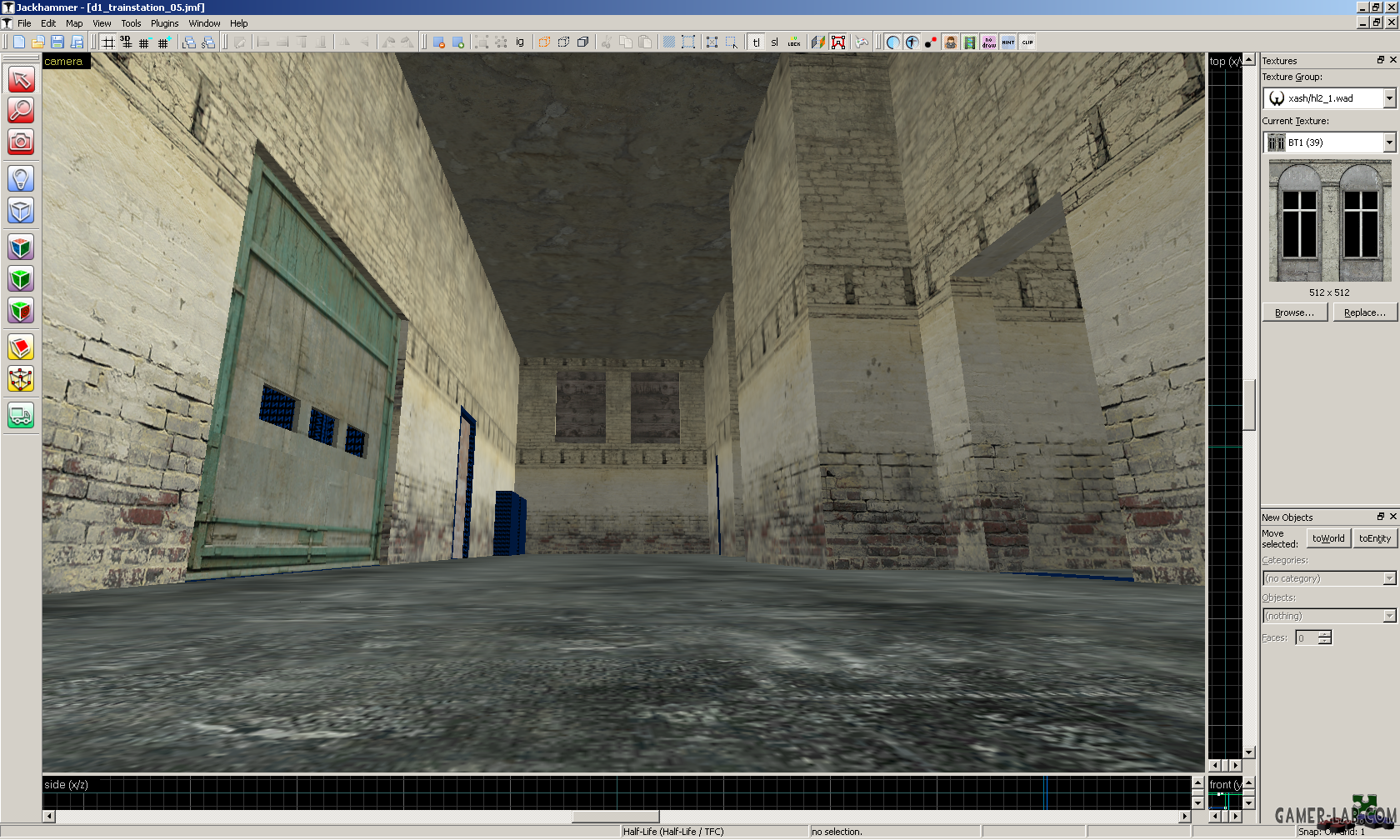Viewport: 1400px width, 840px height.
Task: Choose the Vertex manipulation tool
Action: coord(21,378)
